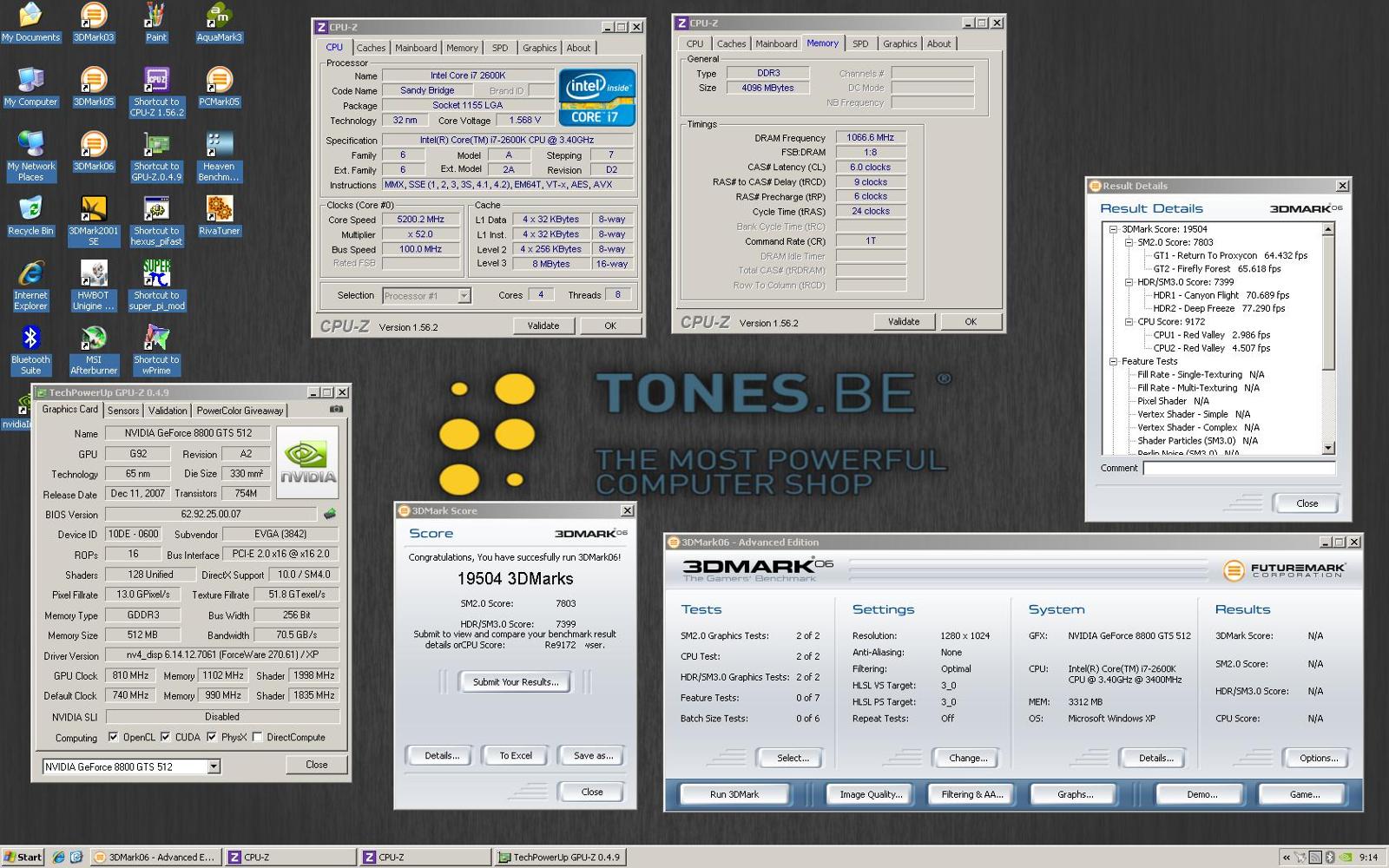Switch to 3DMark06 Advanced taskbar item

point(155,857)
